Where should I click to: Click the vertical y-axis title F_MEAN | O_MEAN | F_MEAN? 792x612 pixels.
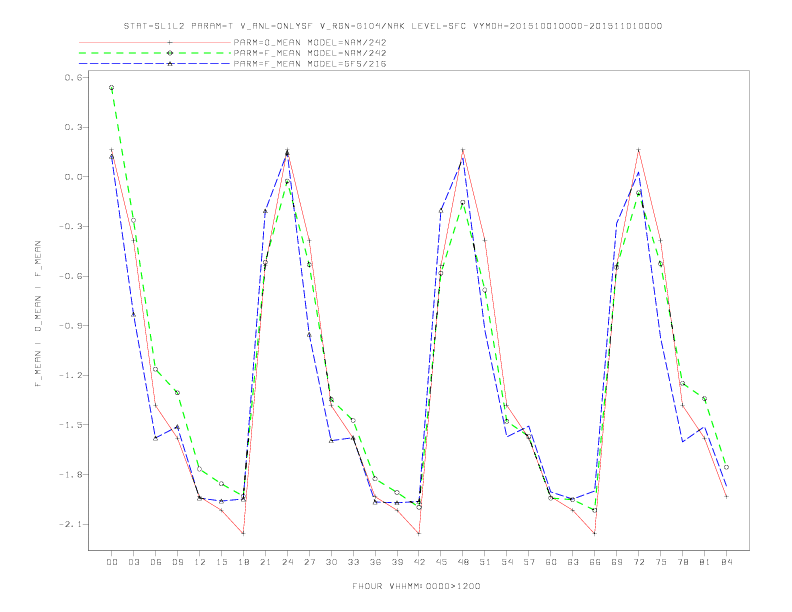pyautogui.click(x=38, y=314)
